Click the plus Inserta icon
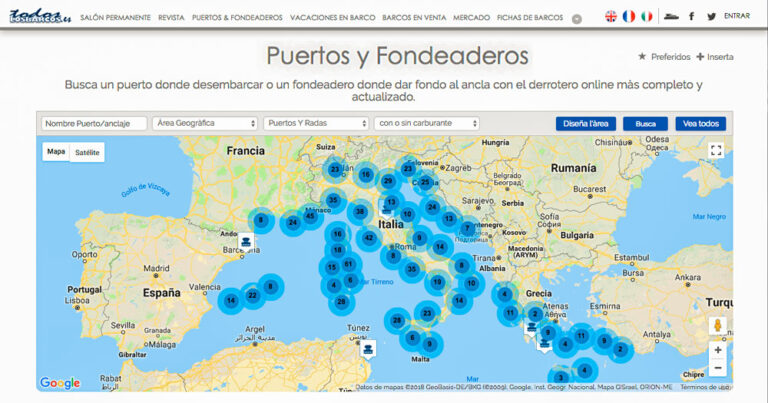Screen dimensions: 768x403 point(700,57)
